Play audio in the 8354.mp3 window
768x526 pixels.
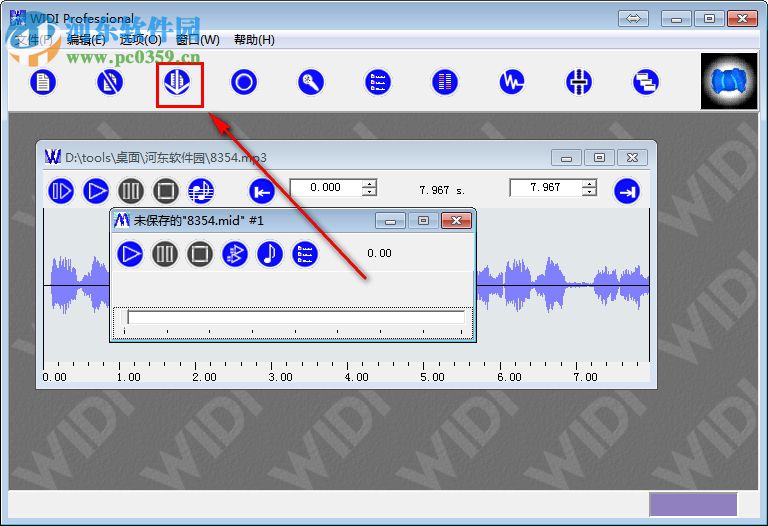point(96,191)
